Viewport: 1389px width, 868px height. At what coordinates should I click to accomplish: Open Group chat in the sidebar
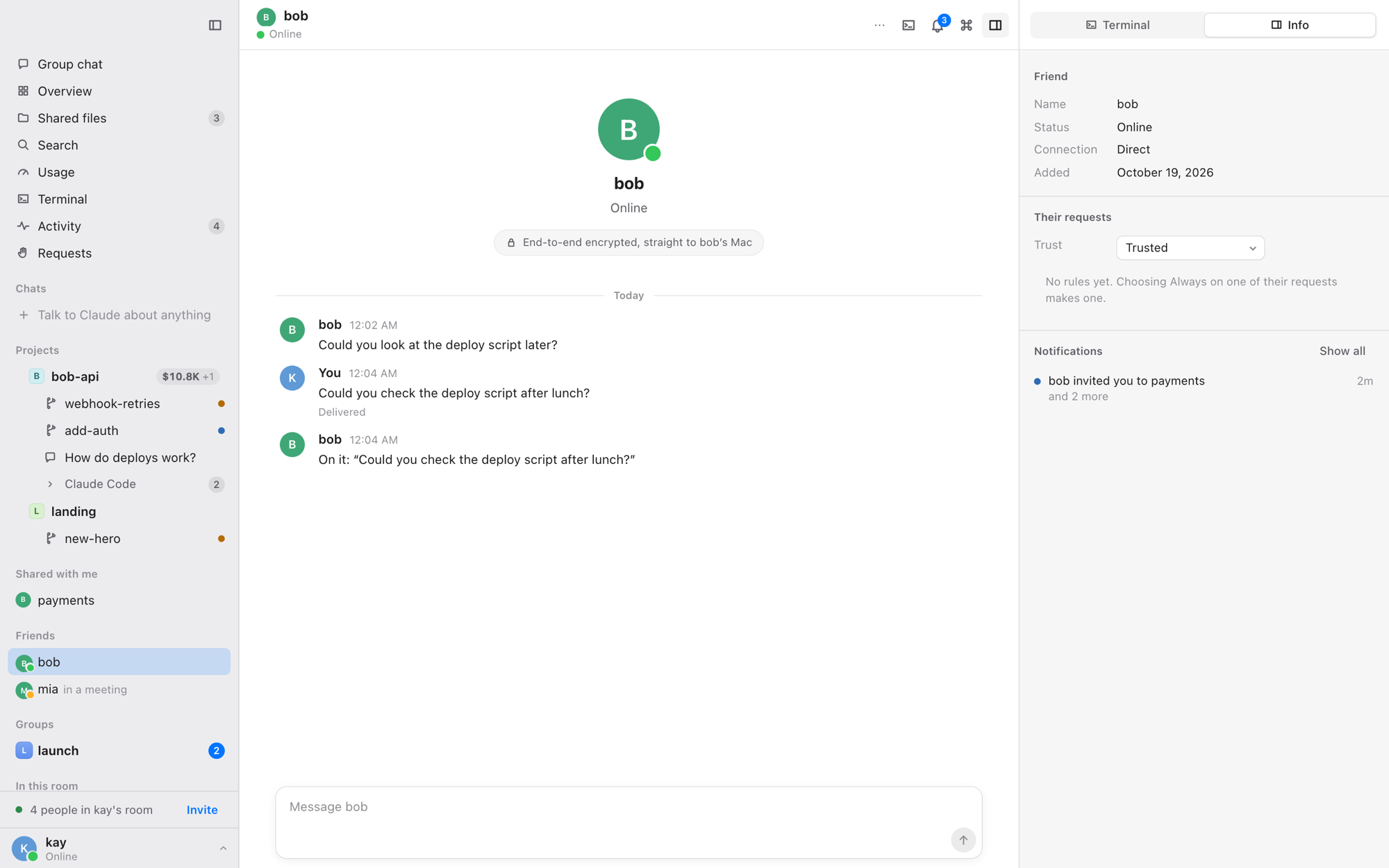[119, 64]
